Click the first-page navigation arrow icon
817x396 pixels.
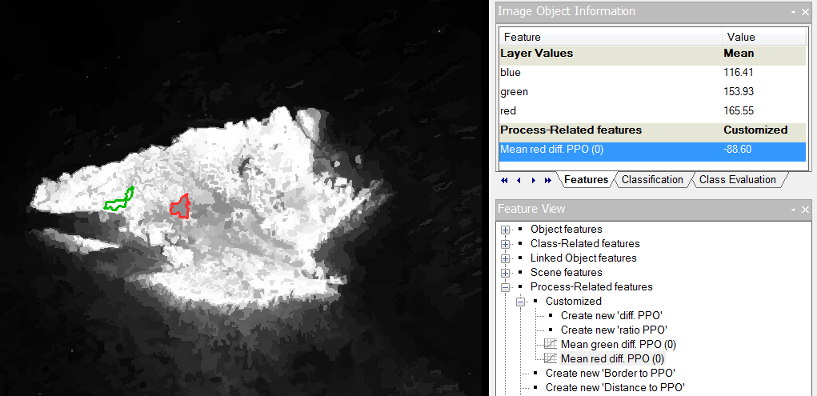click(504, 180)
